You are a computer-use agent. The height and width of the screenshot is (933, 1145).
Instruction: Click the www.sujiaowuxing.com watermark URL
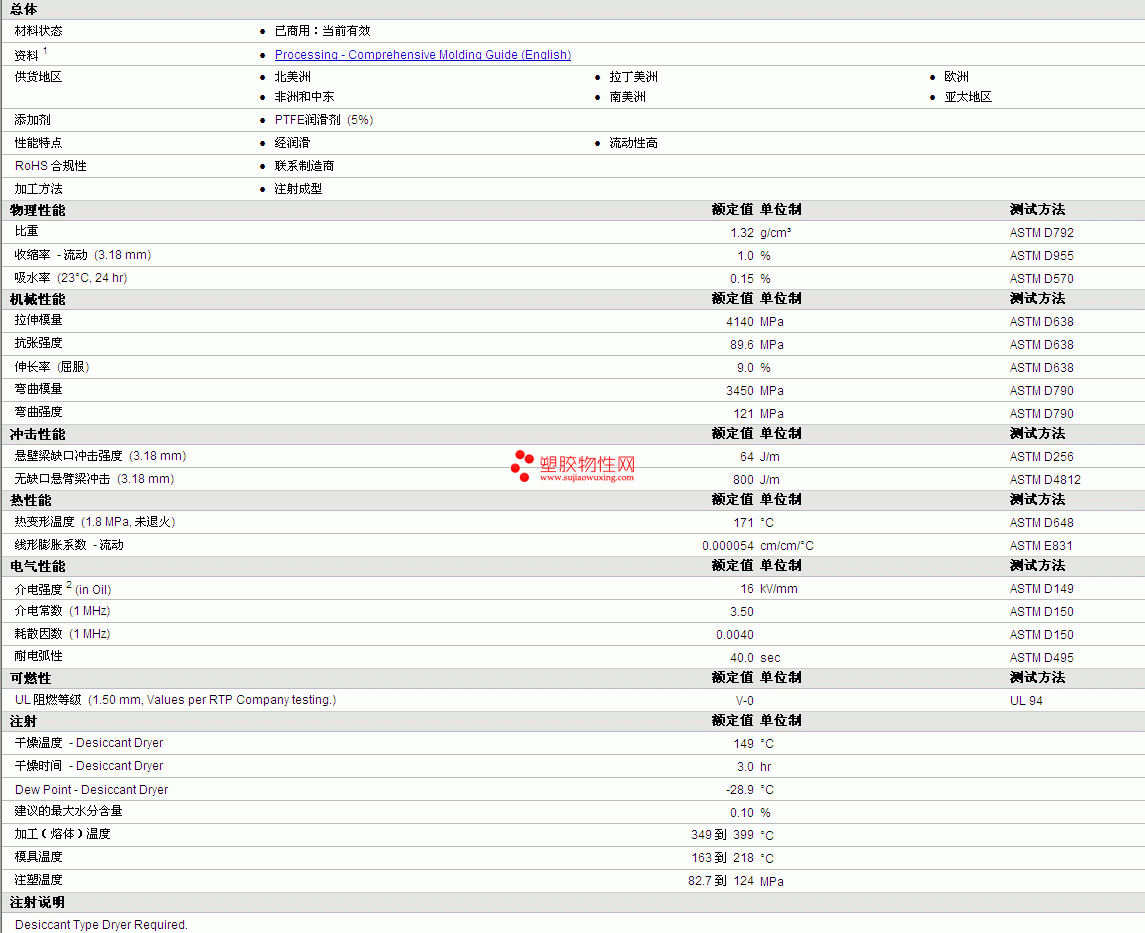[587, 477]
